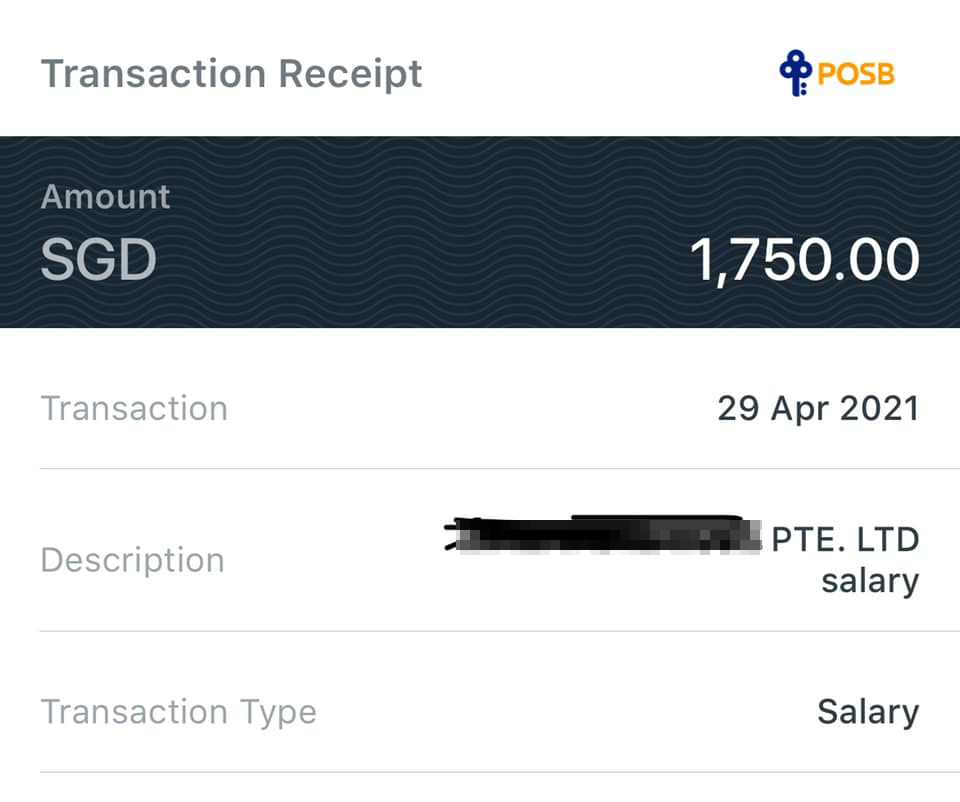Image resolution: width=960 pixels, height=802 pixels.
Task: Tap the date 29 Apr 2021
Action: (x=817, y=409)
